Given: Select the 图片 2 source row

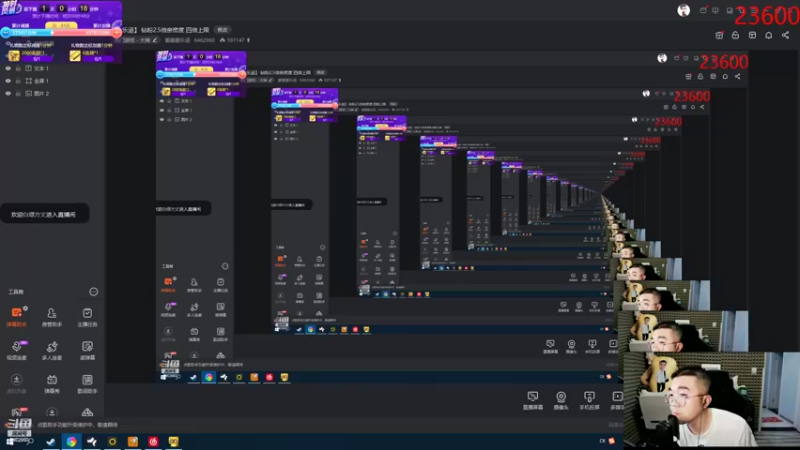Looking at the screenshot, I should pyautogui.click(x=53, y=93).
